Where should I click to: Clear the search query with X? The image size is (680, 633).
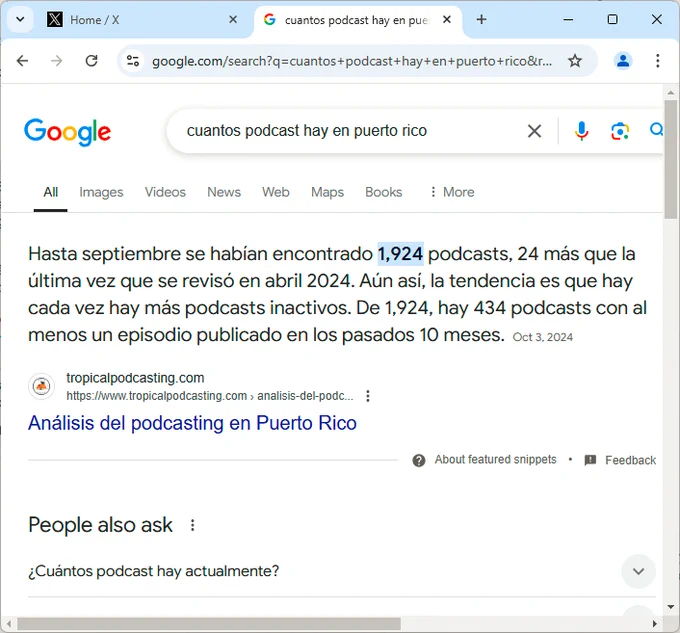tap(534, 131)
